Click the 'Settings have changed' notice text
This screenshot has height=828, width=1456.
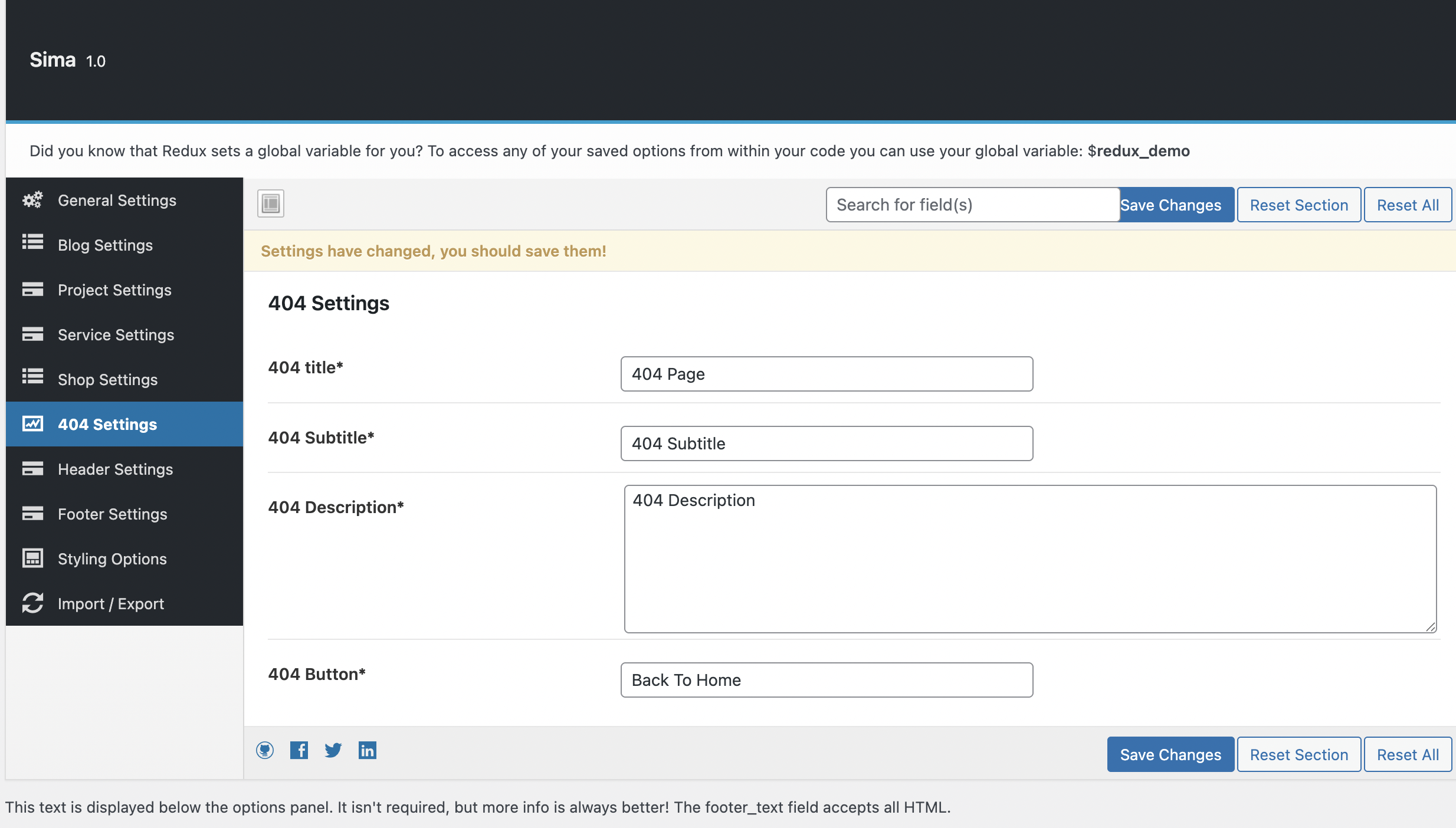[434, 251]
